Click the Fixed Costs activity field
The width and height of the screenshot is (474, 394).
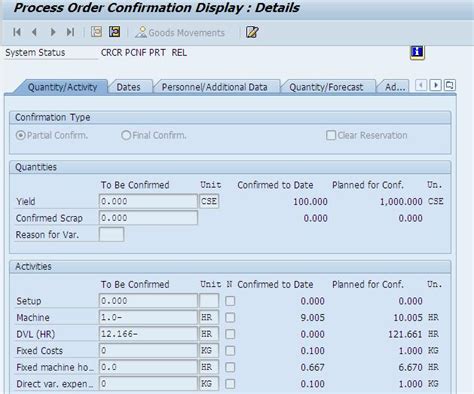pos(148,350)
